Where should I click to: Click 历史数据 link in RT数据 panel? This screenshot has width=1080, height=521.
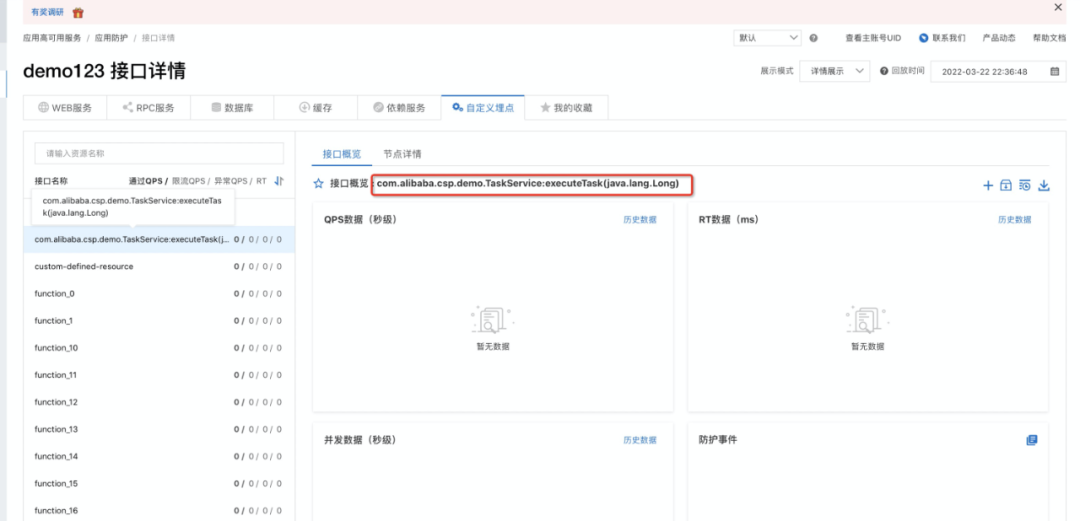tap(1014, 219)
